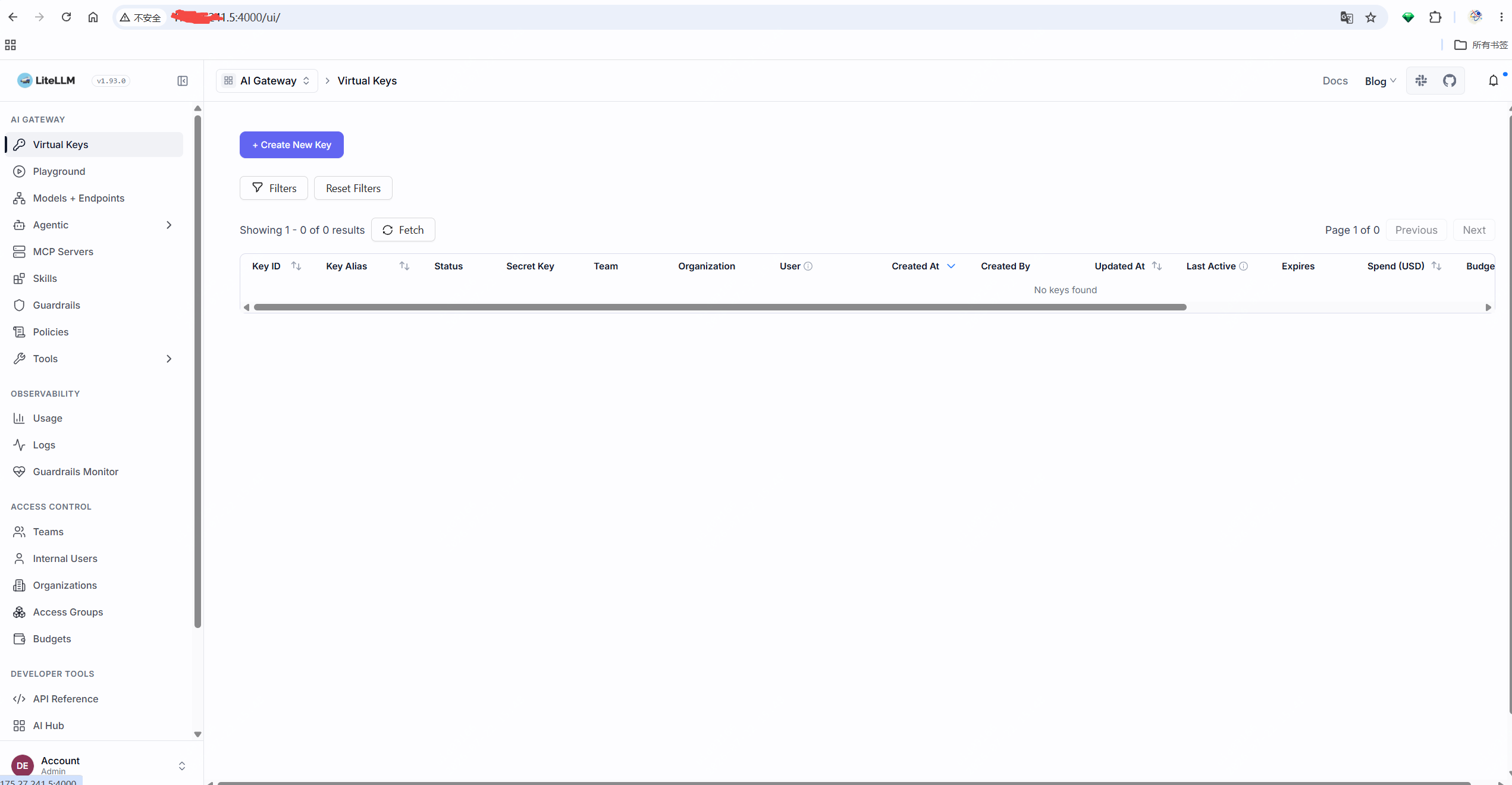Collapse the sidebar using the panel icon

(183, 81)
